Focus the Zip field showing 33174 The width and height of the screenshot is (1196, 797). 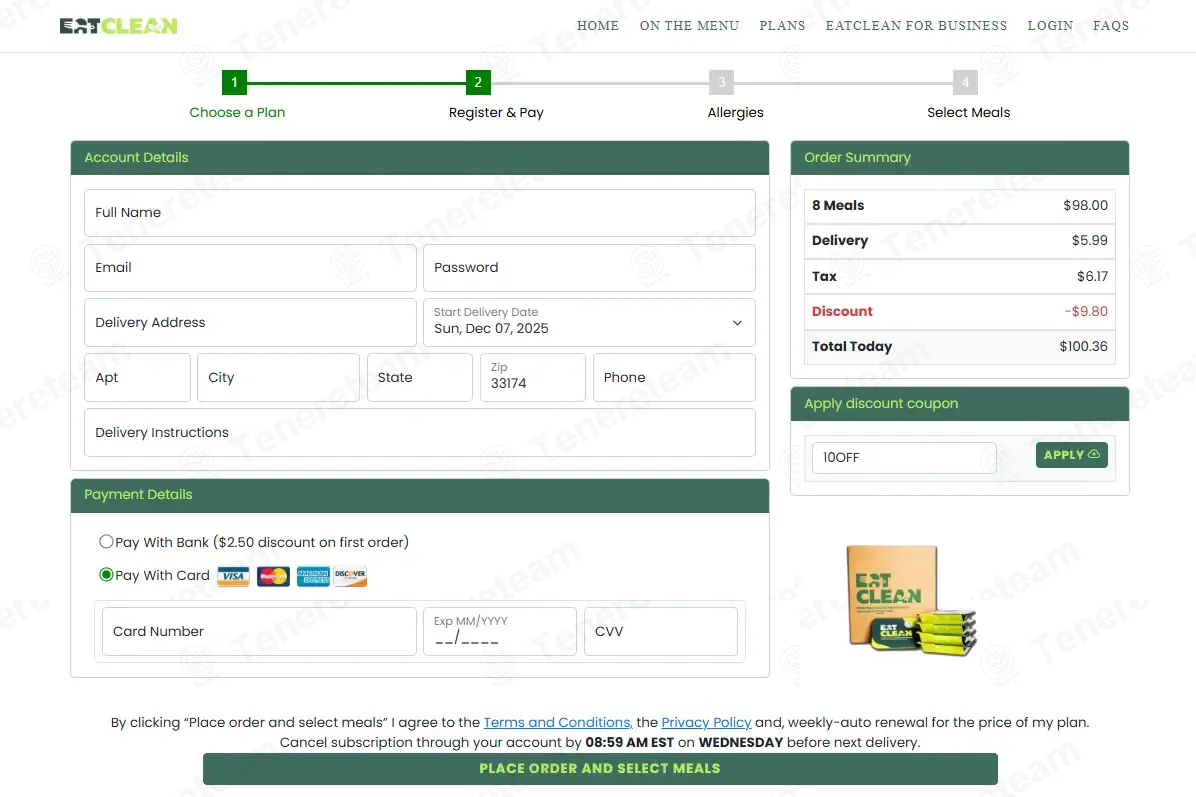(x=532, y=378)
